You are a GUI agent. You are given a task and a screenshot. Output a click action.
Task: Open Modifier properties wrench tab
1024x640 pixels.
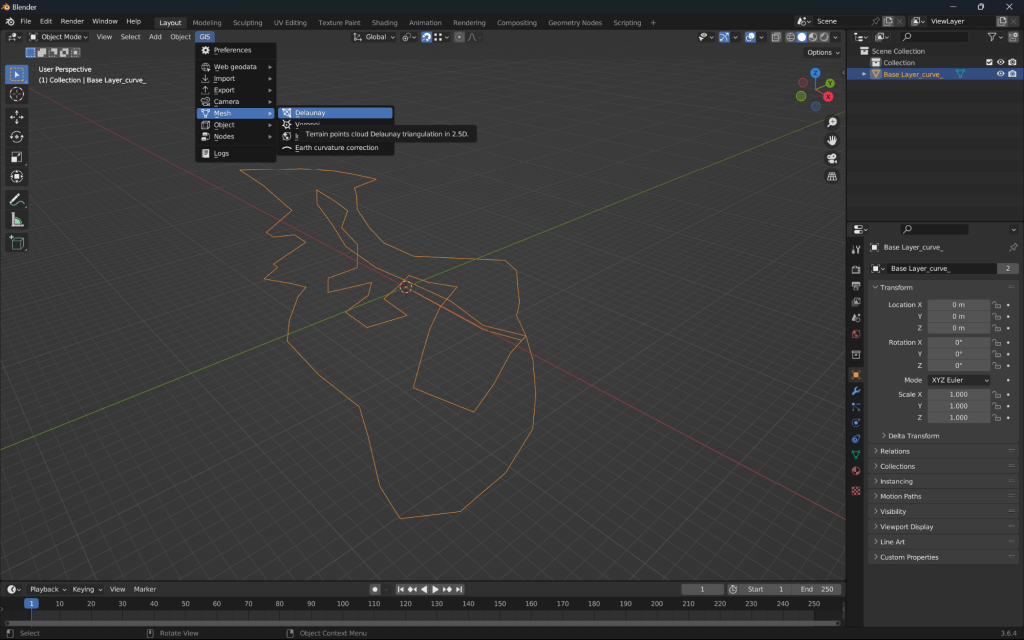pyautogui.click(x=856, y=391)
